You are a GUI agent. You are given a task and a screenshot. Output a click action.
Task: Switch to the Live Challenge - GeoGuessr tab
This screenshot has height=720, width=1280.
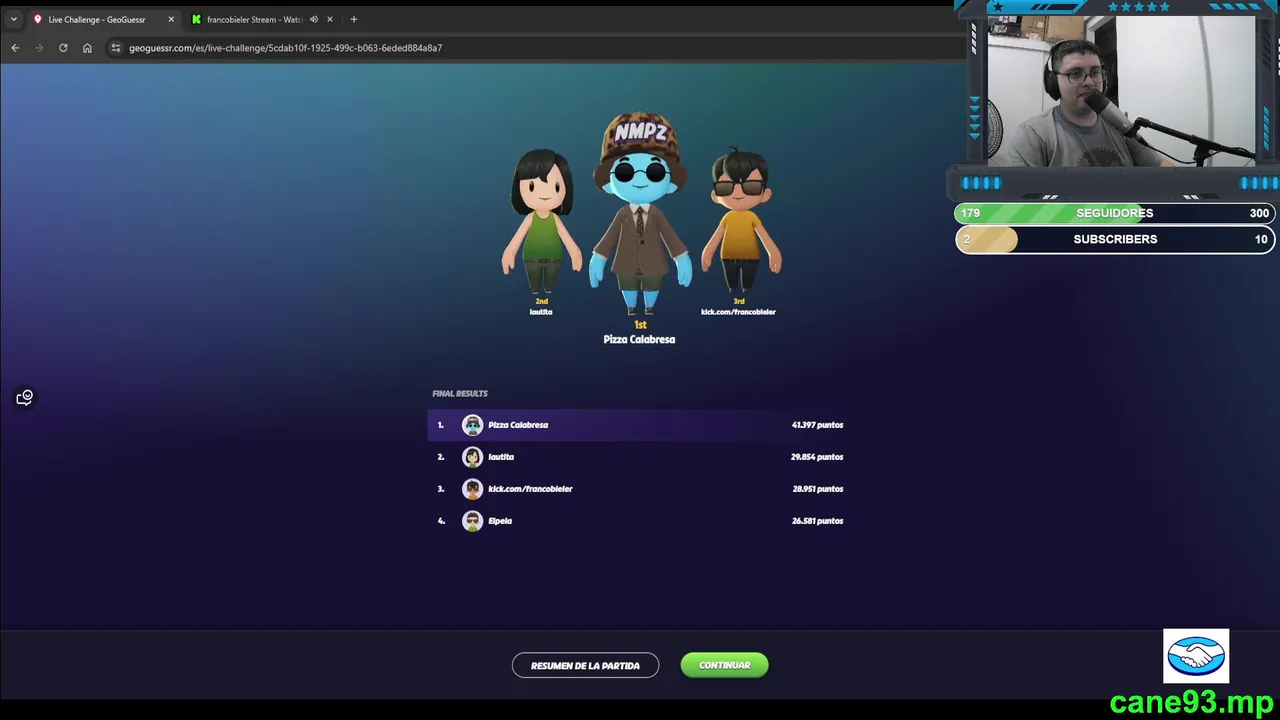96,19
